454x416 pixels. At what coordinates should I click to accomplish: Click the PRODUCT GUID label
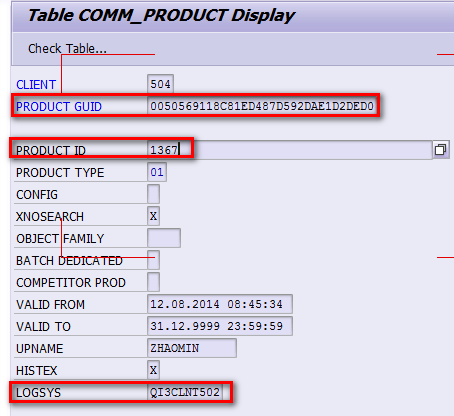coord(59,107)
